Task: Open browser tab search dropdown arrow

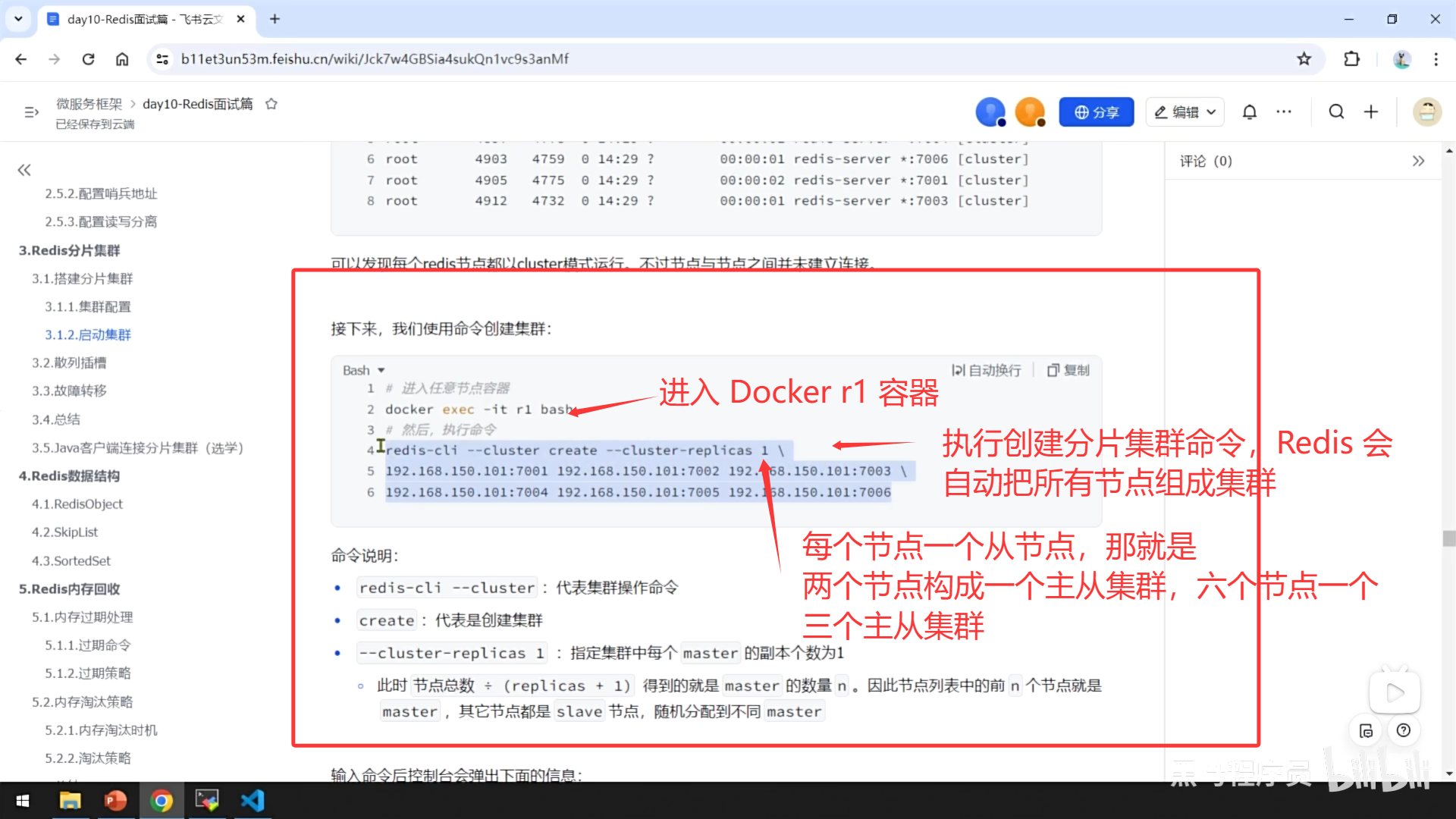Action: (x=18, y=19)
